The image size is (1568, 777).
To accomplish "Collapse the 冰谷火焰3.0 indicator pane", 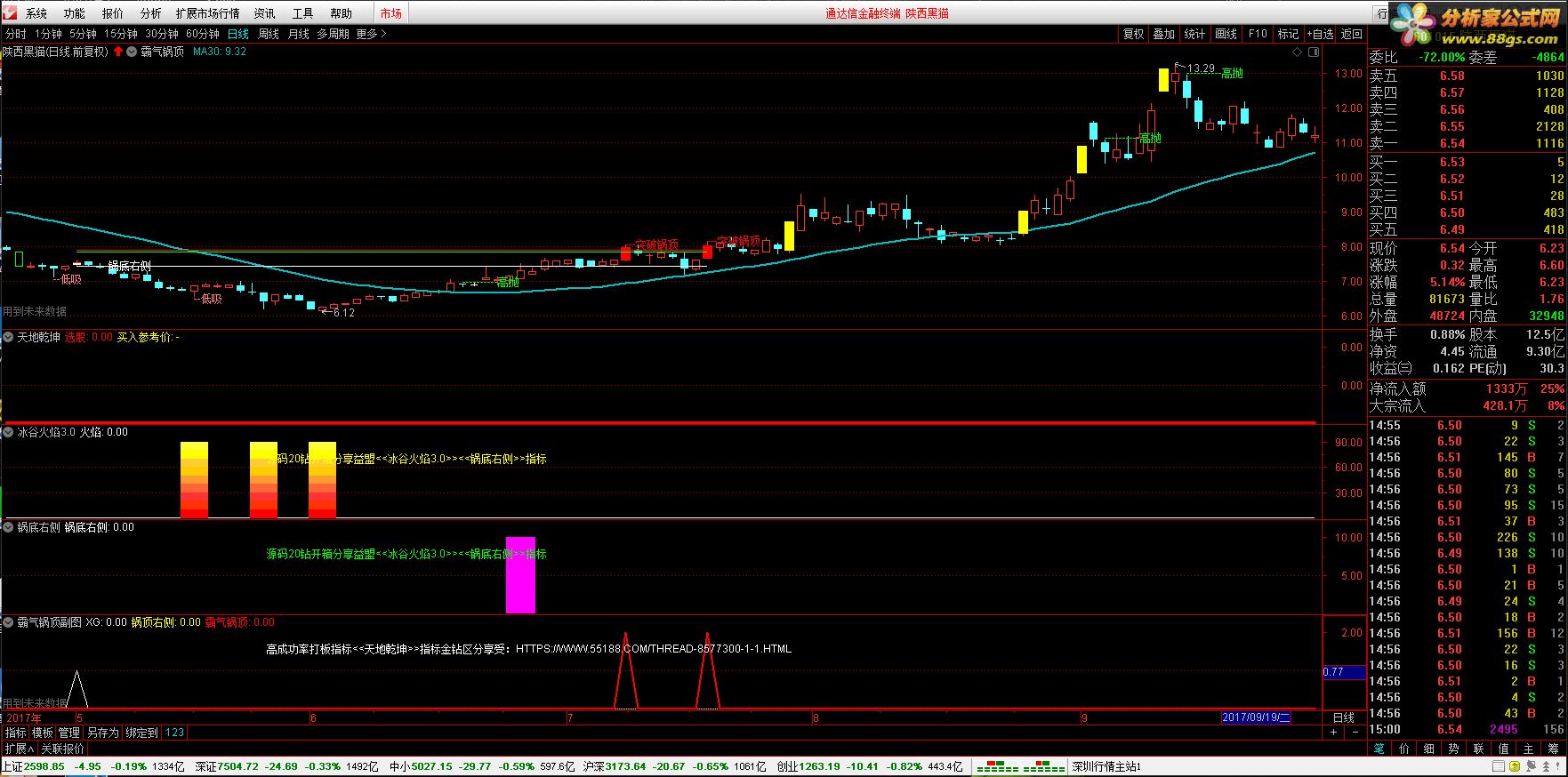I will tap(9, 432).
